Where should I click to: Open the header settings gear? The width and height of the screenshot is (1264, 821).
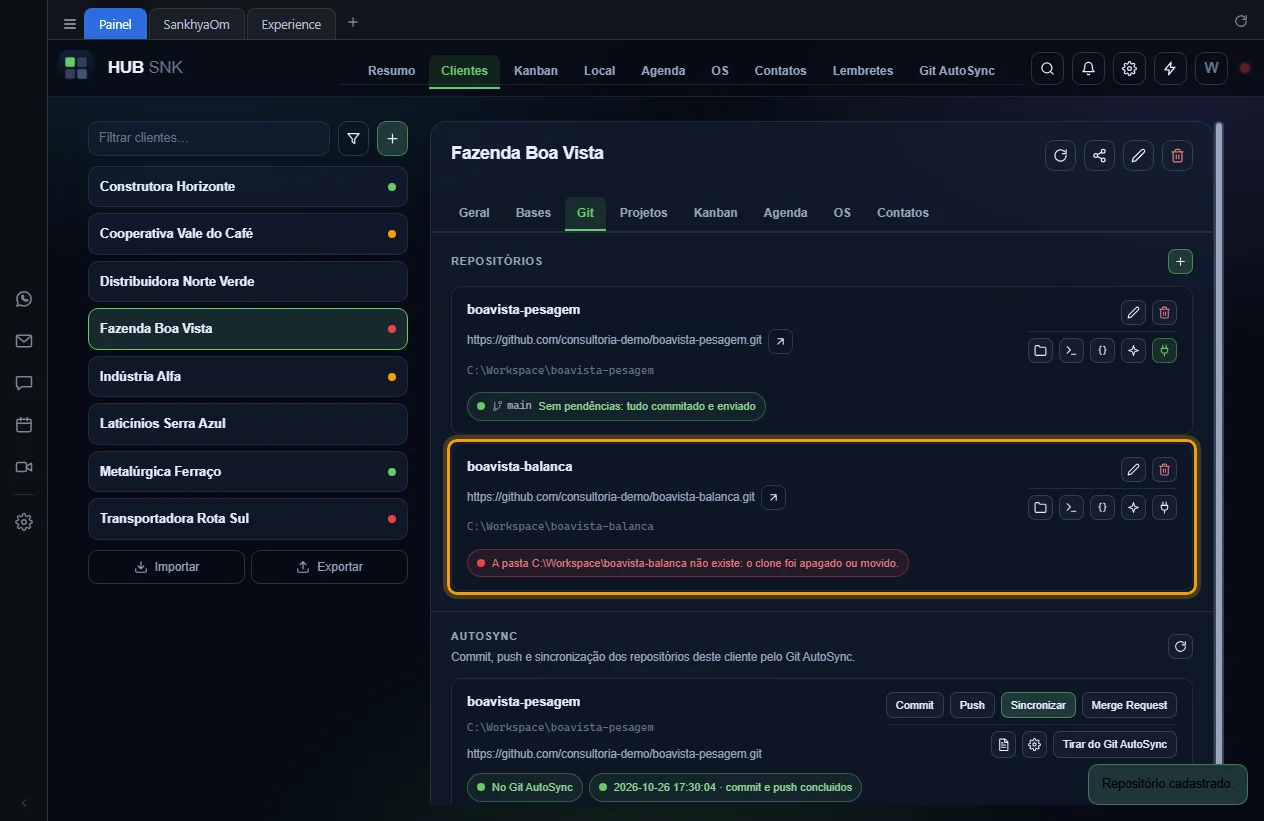pyautogui.click(x=1129, y=69)
